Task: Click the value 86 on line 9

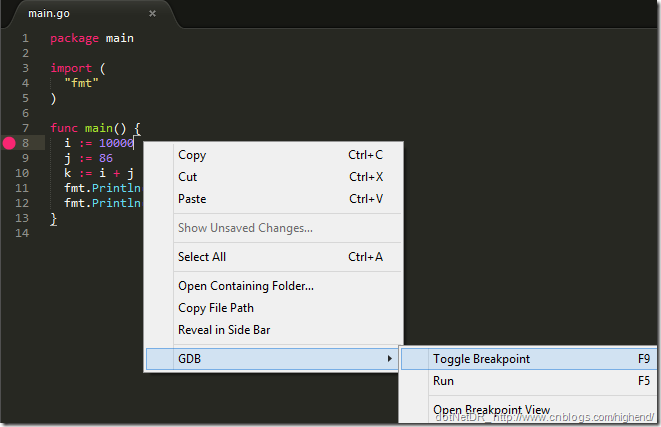Action: 106,158
